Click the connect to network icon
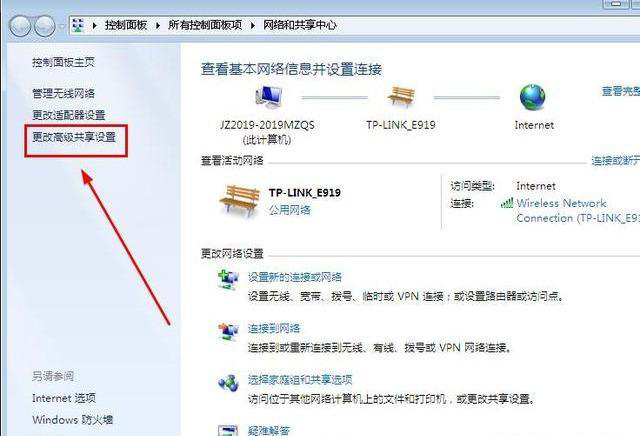640x436 pixels. point(228,331)
